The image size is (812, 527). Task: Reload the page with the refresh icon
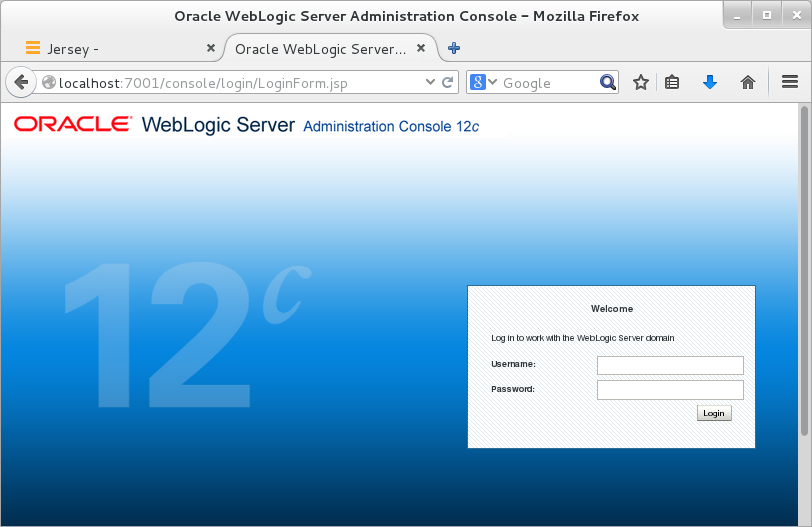pos(447,82)
